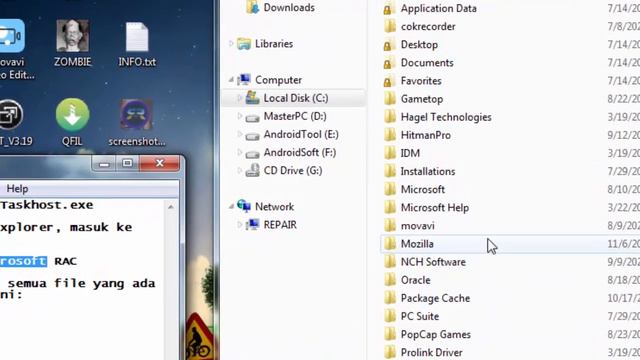
Task: Click the Downloads folder icon in the navigation pane
Action: 252,7
